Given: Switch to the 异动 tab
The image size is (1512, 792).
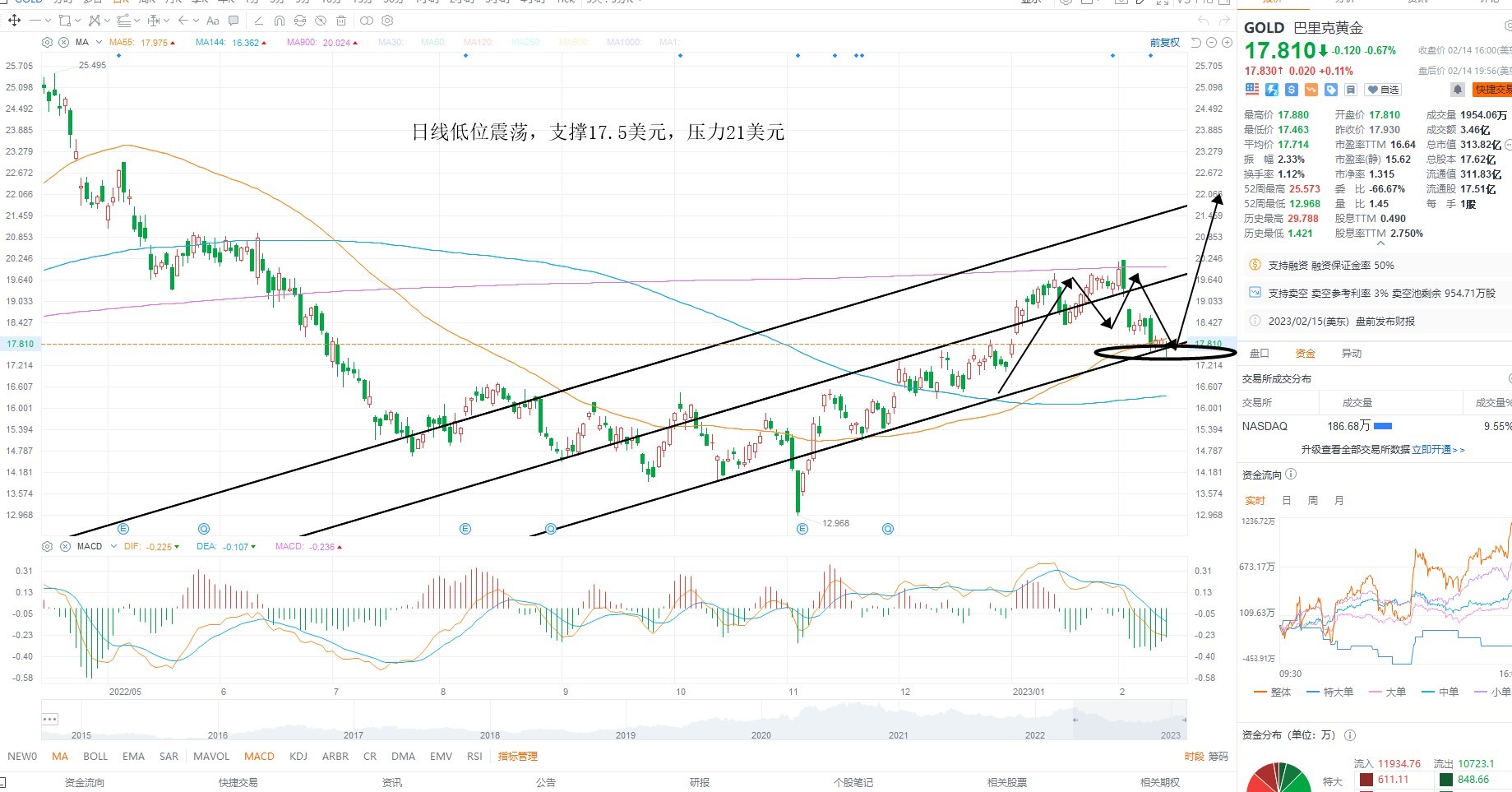Looking at the screenshot, I should (1352, 354).
